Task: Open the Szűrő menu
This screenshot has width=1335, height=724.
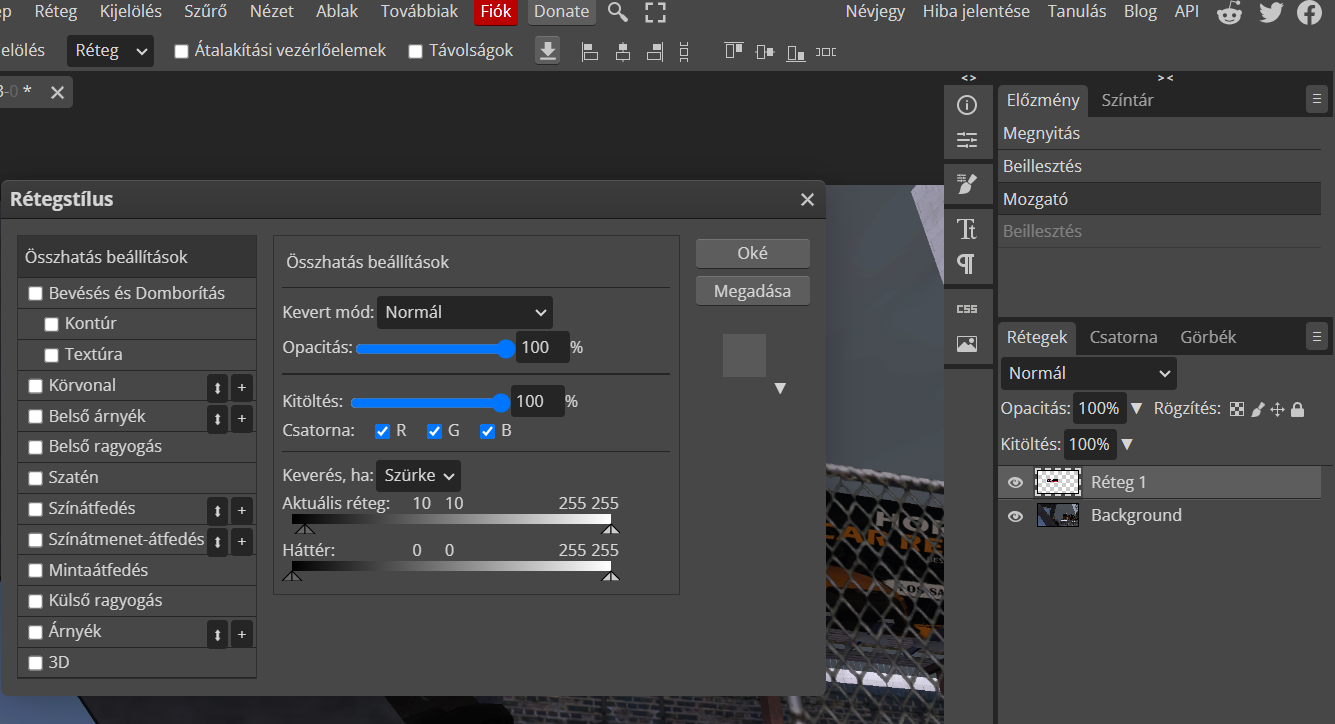Action: [205, 12]
